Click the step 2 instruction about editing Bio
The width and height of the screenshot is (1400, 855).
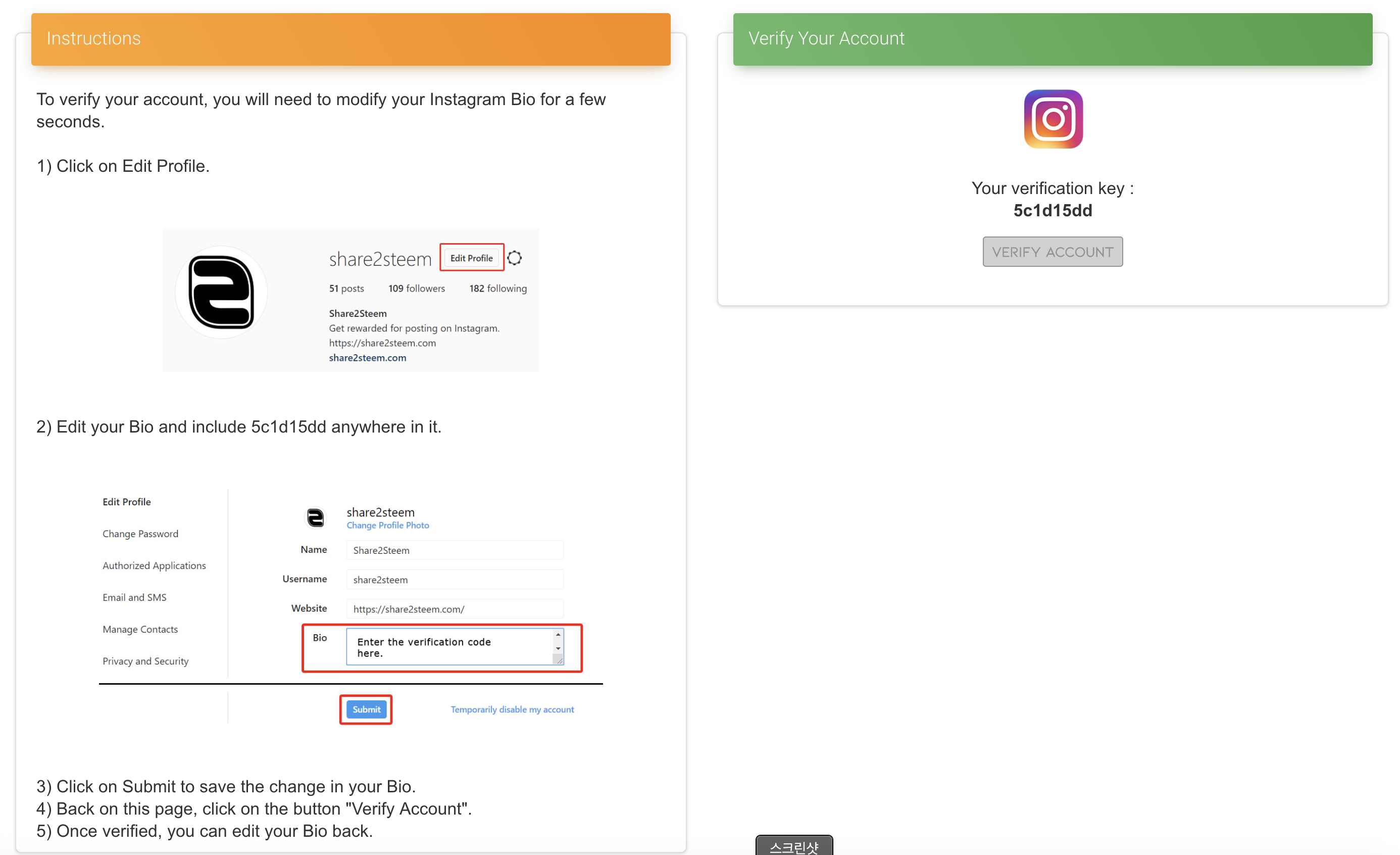pos(238,427)
